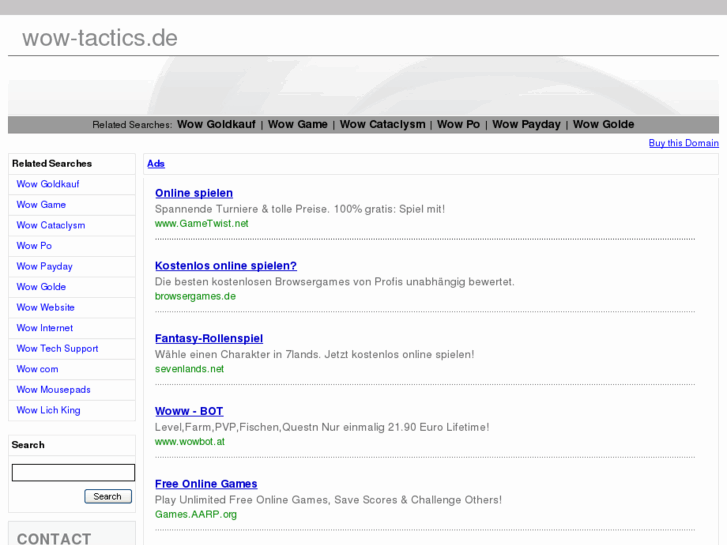Open the Woww - BOT ad title

tap(189, 411)
